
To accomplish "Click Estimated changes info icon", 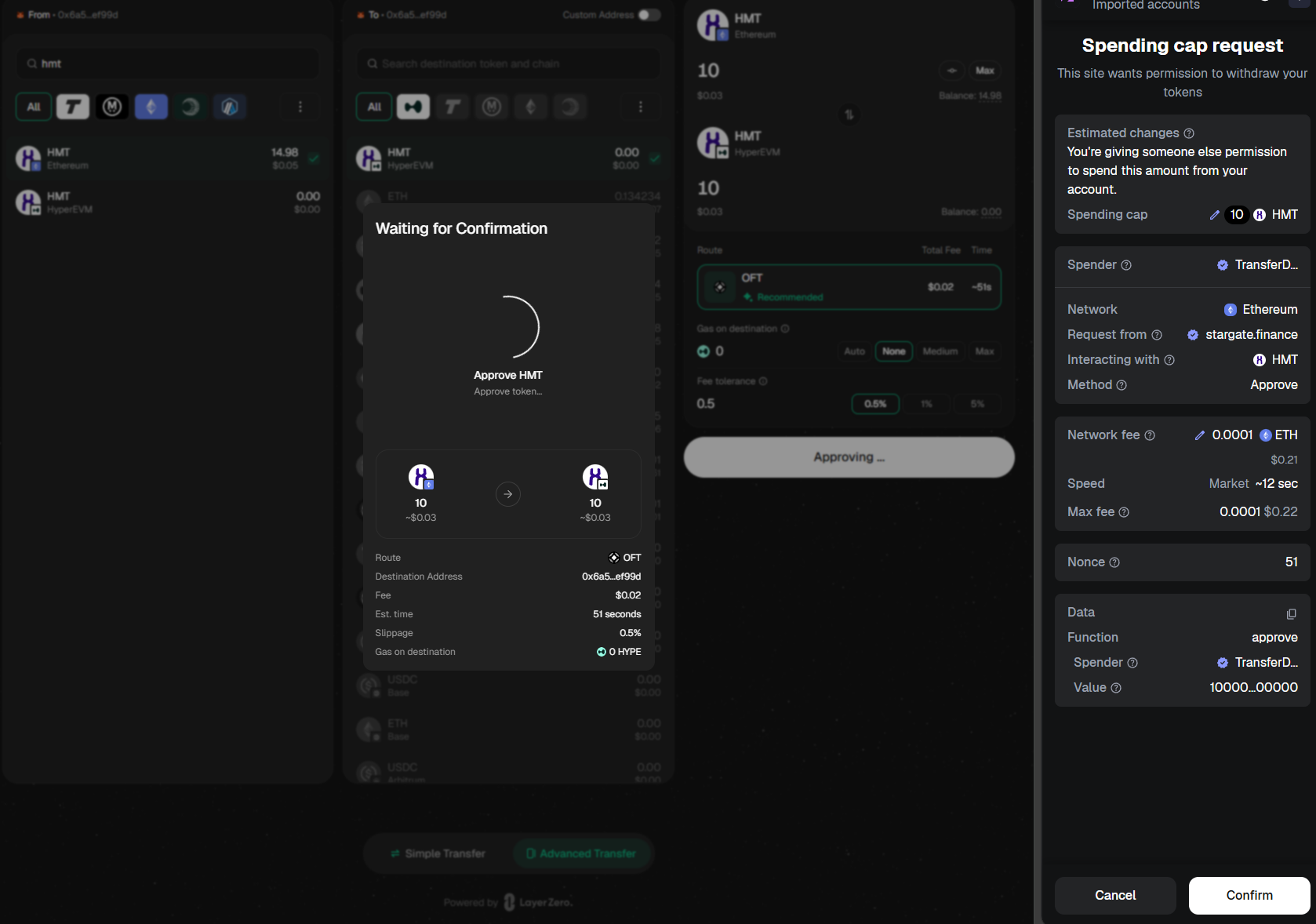I will (1189, 133).
